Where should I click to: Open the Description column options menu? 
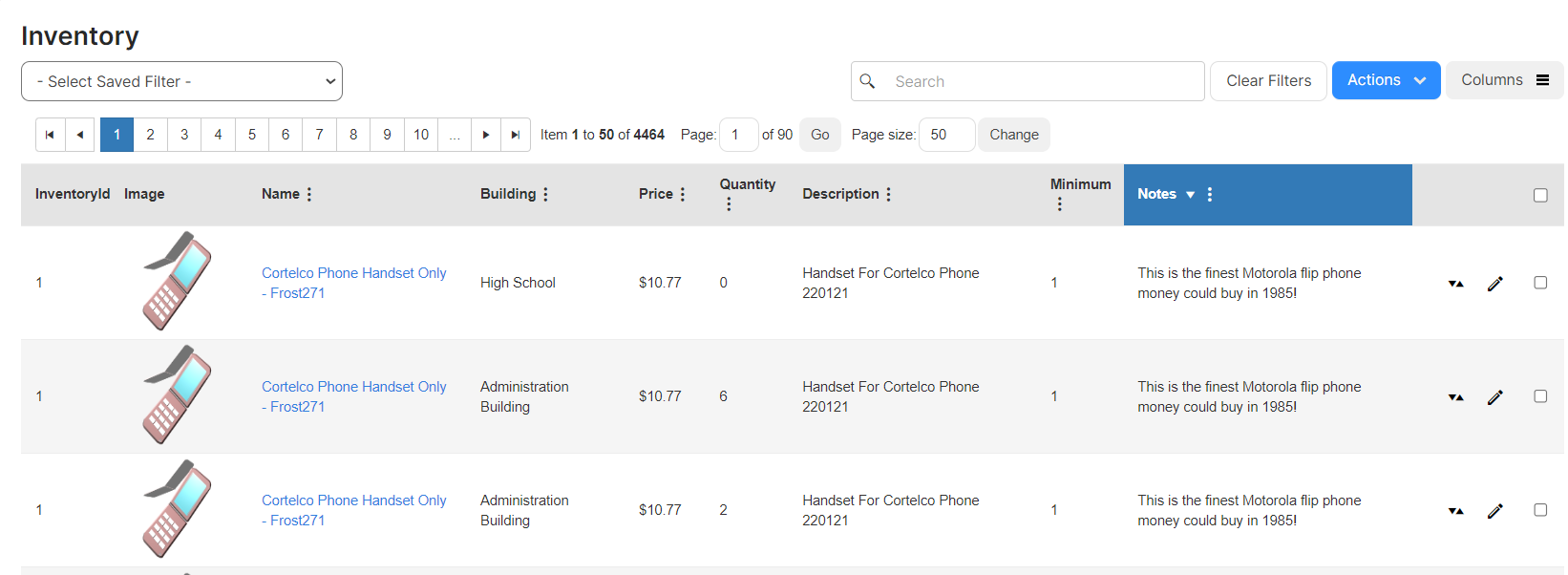(888, 194)
